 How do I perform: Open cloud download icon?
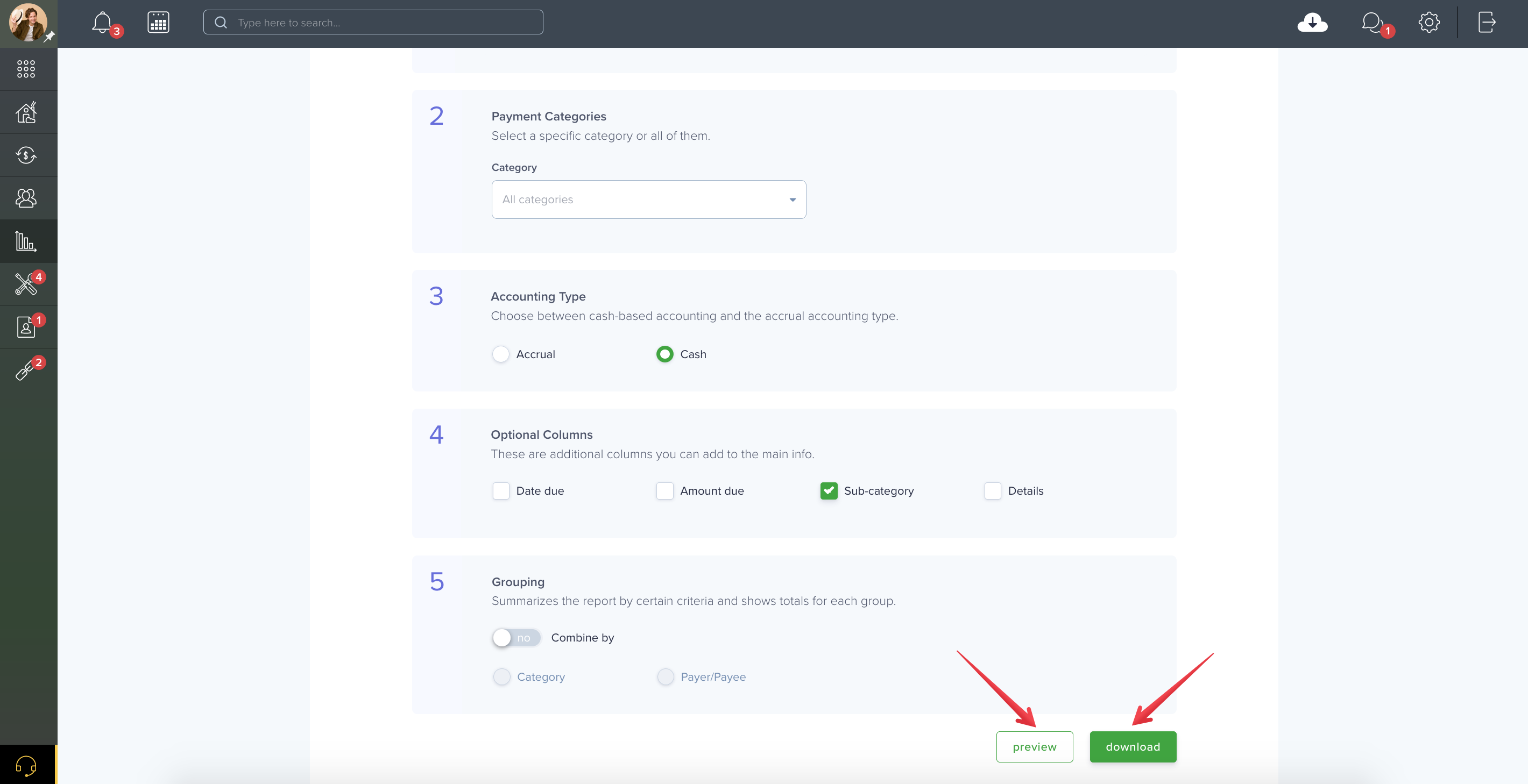tap(1312, 23)
